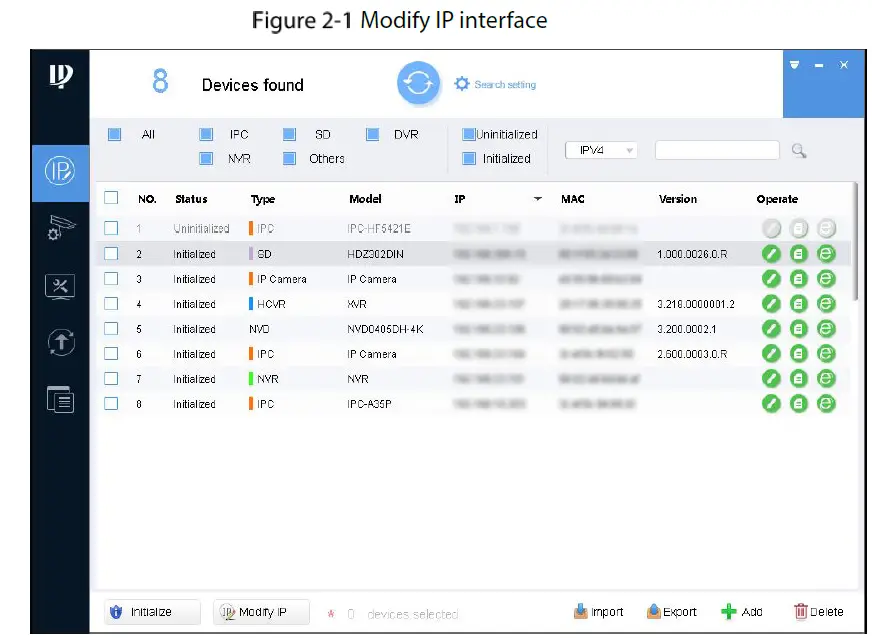Viewport: 872px width, 638px height.
Task: Sort by the Model column header
Action: 365,199
